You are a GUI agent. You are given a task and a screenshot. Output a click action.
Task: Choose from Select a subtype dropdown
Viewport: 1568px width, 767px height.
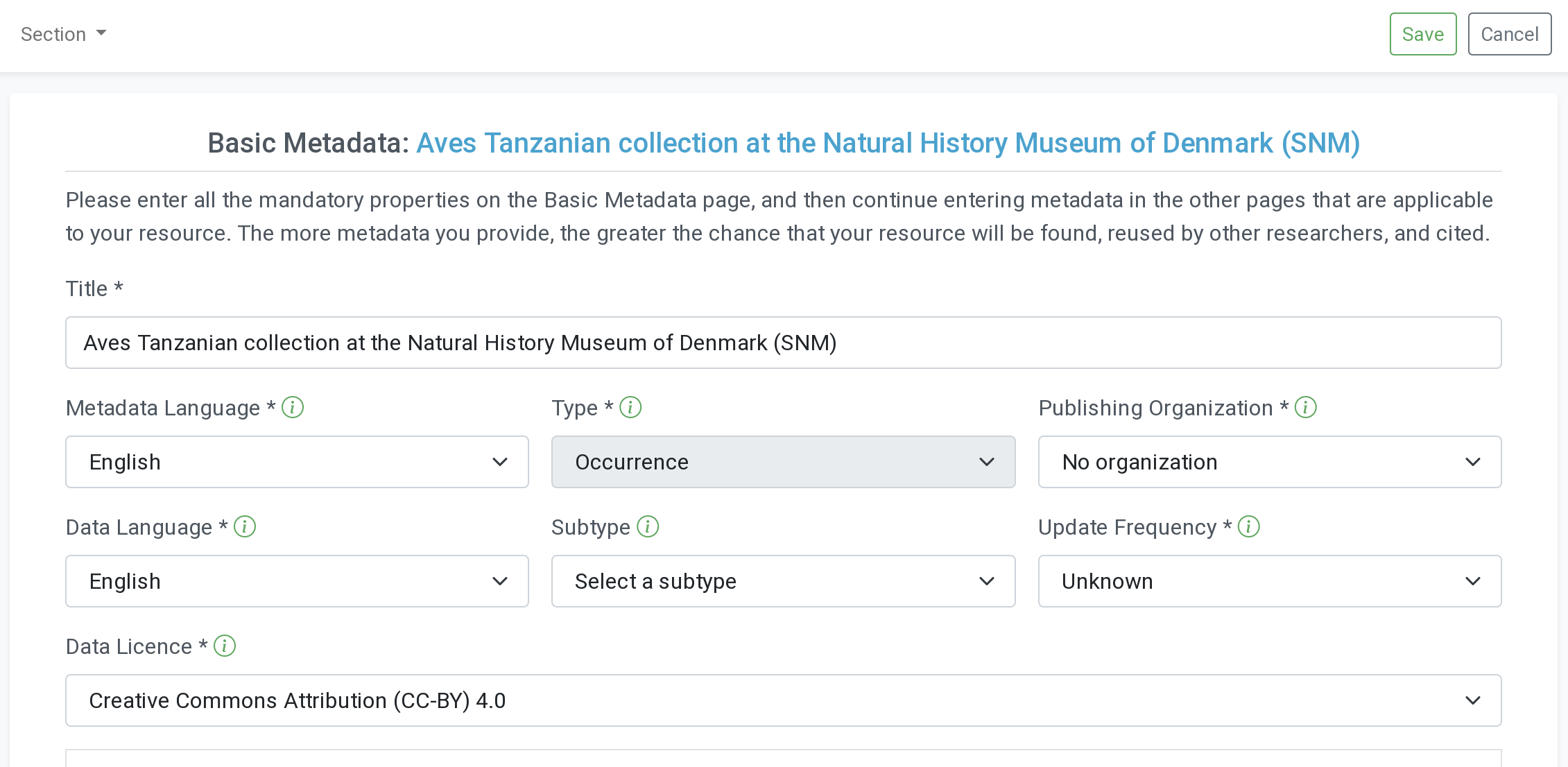tap(783, 581)
